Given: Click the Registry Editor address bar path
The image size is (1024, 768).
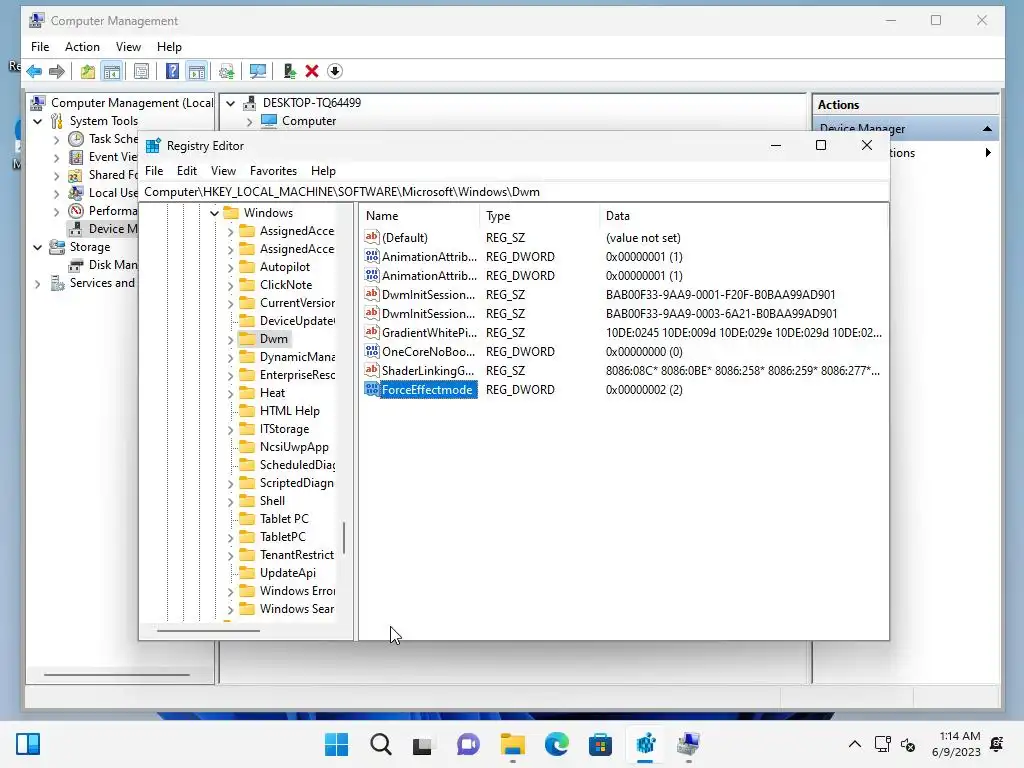Looking at the screenshot, I should click(514, 192).
